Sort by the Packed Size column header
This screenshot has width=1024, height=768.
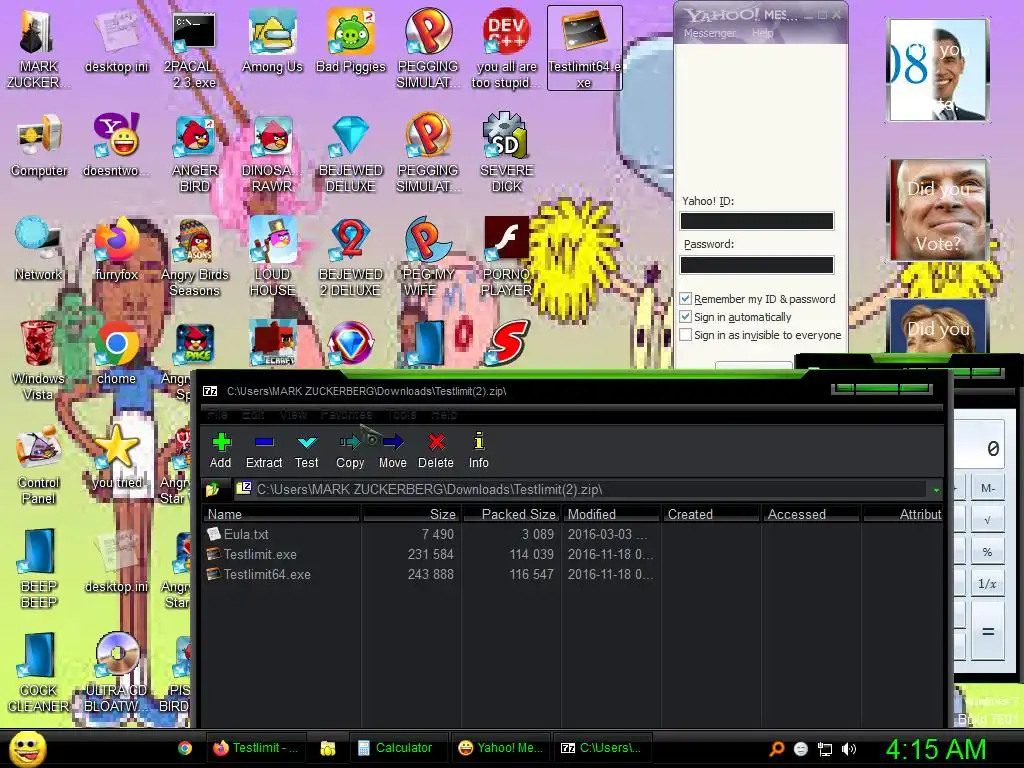point(511,514)
